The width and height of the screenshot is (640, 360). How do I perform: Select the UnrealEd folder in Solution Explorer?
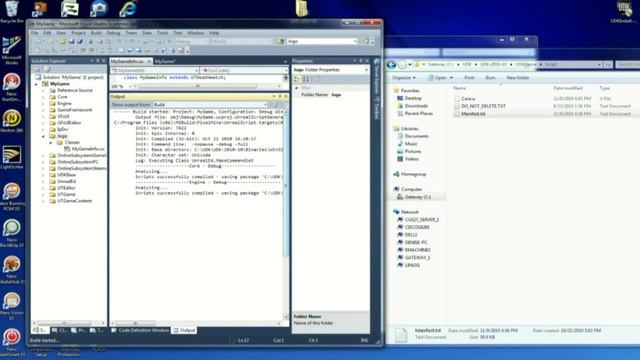point(67,181)
